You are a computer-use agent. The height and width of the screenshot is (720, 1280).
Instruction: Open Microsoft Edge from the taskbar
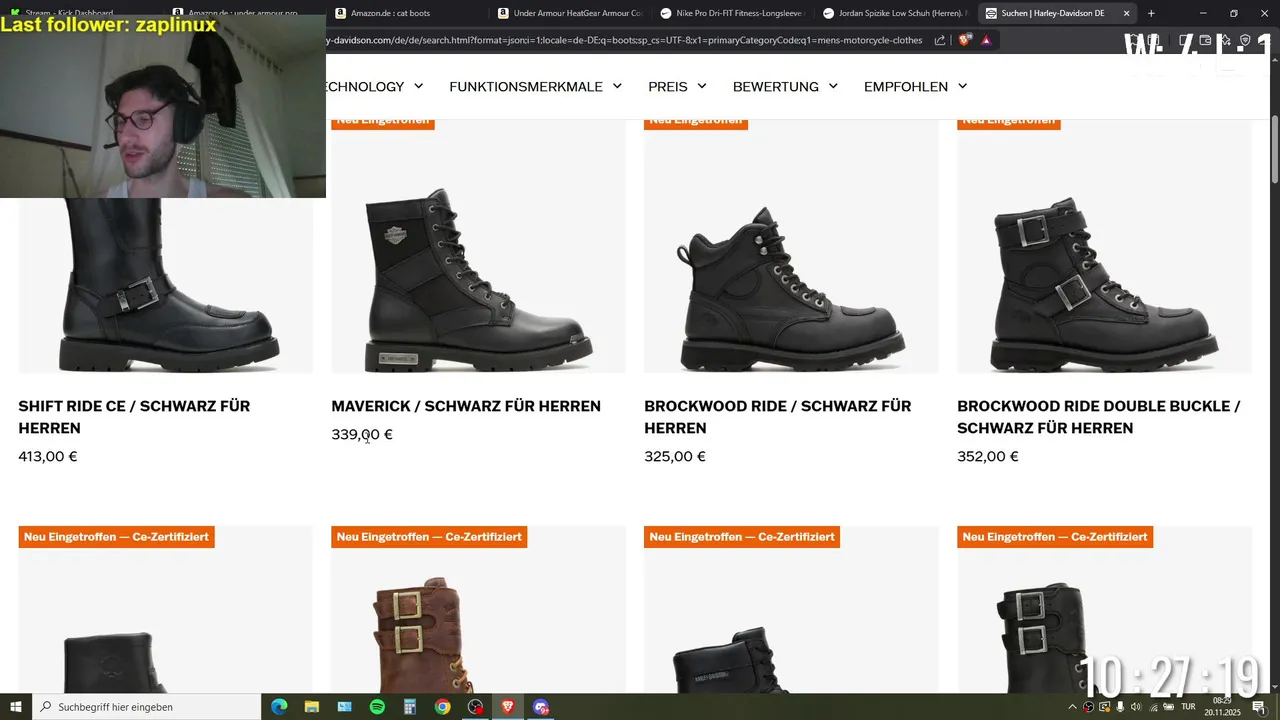pos(279,707)
